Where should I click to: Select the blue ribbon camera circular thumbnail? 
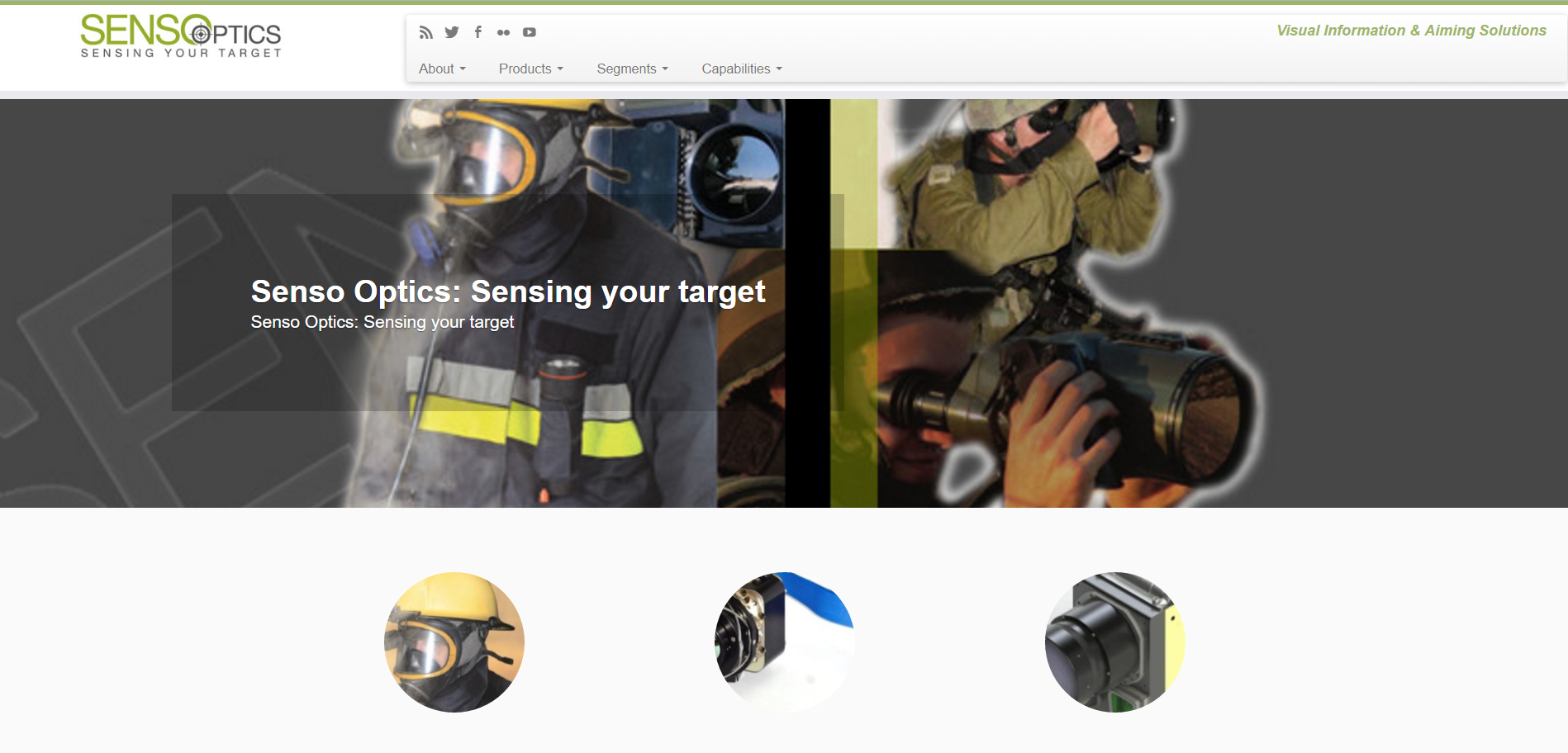[785, 642]
